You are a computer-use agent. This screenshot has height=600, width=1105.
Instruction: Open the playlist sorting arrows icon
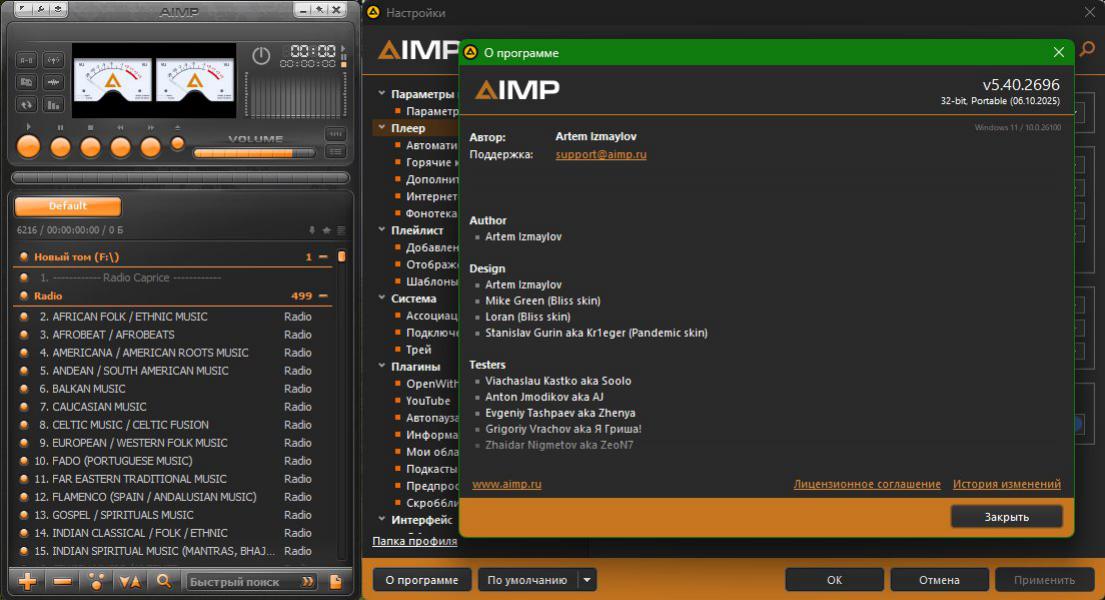tap(130, 581)
